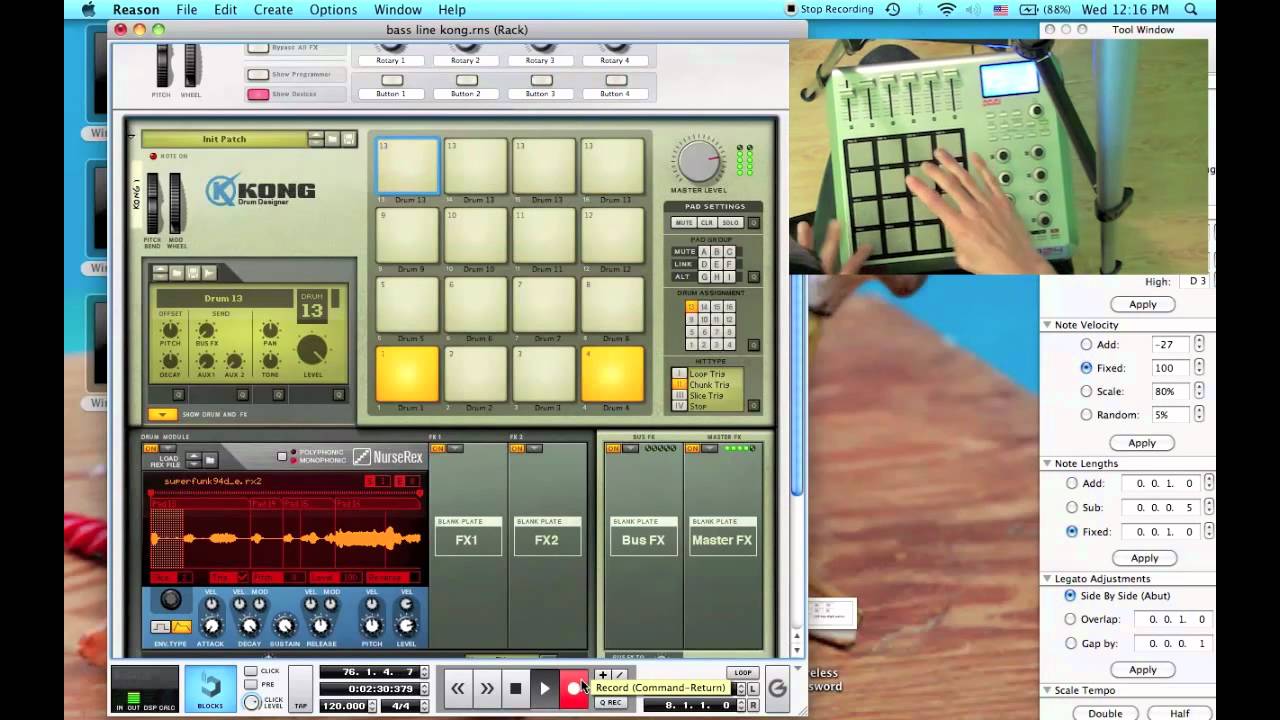Viewport: 1280px width, 720px height.
Task: Collapse the Note Lengths section
Action: tap(1047, 464)
